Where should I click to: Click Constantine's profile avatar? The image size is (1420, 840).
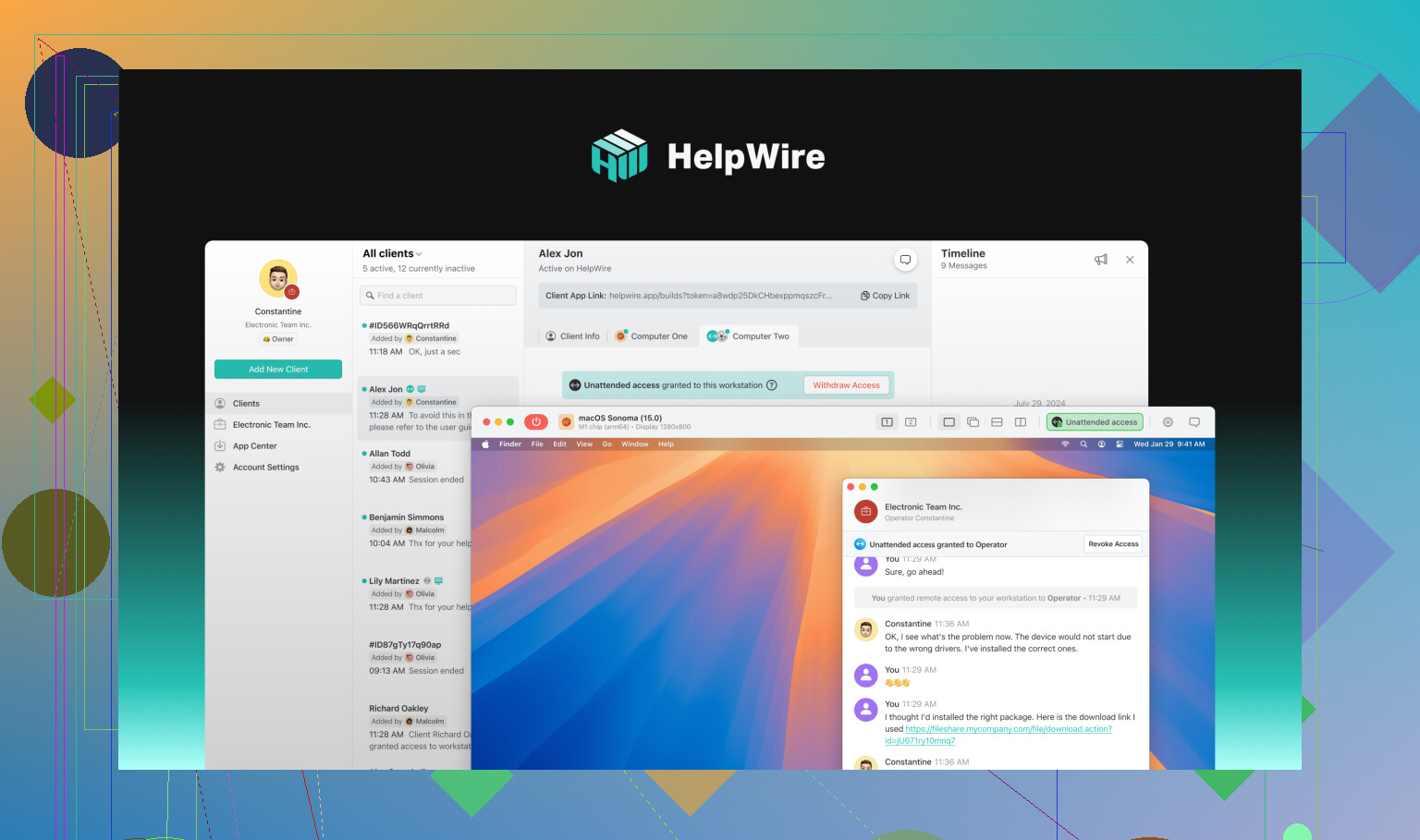278,279
